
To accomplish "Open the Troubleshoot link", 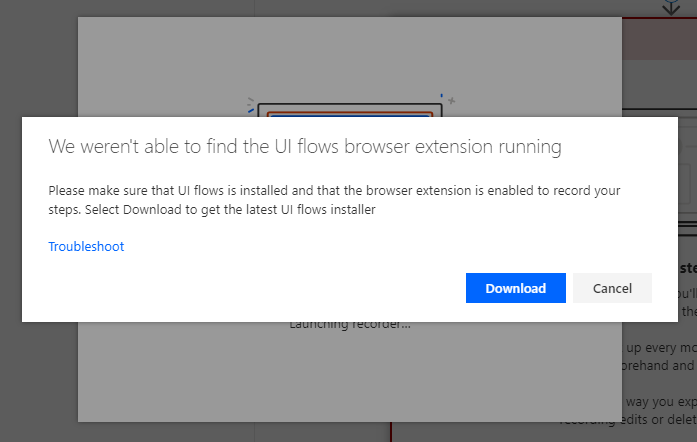I will click(86, 246).
